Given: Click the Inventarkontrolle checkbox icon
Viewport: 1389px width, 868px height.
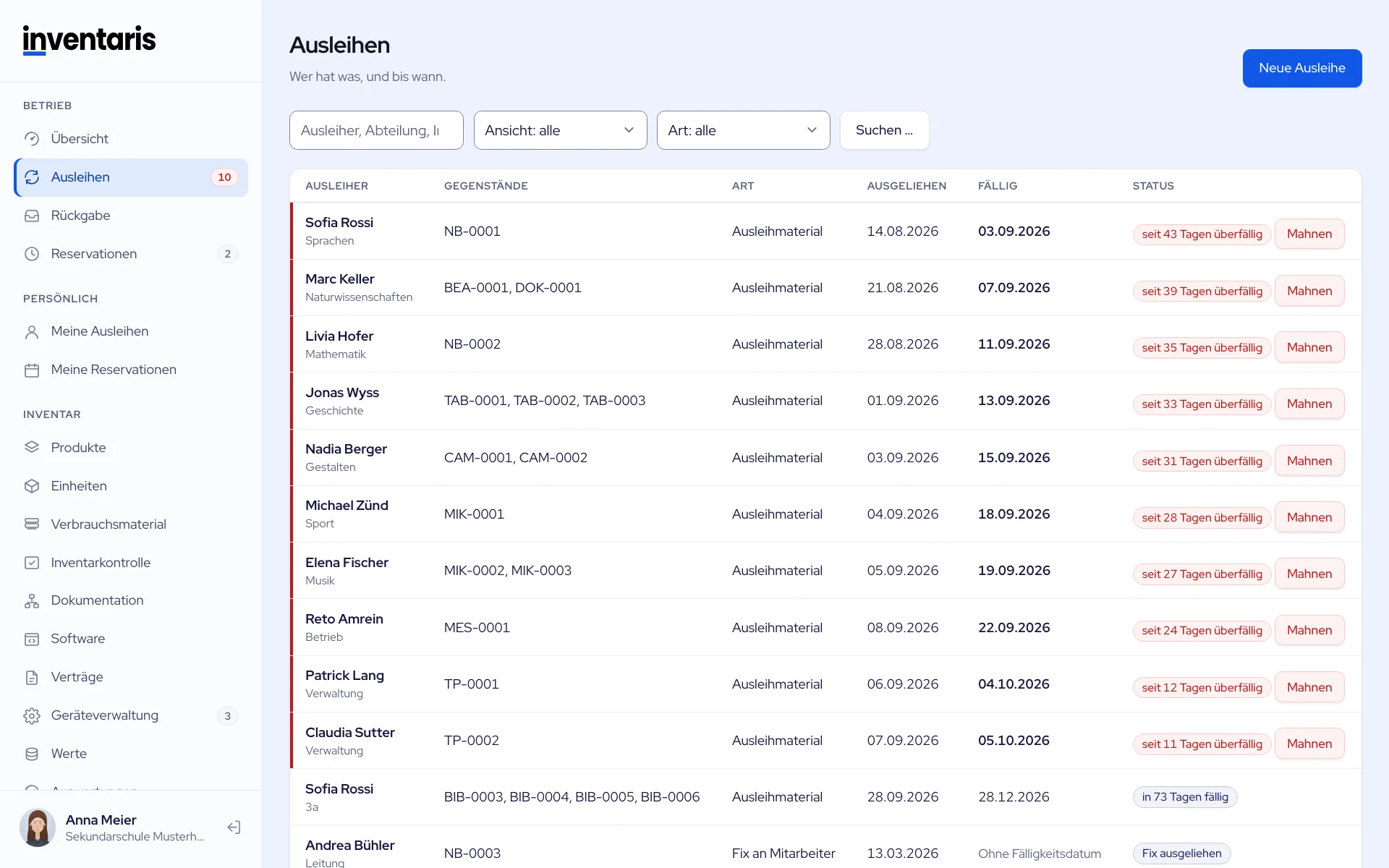Looking at the screenshot, I should click(32, 563).
